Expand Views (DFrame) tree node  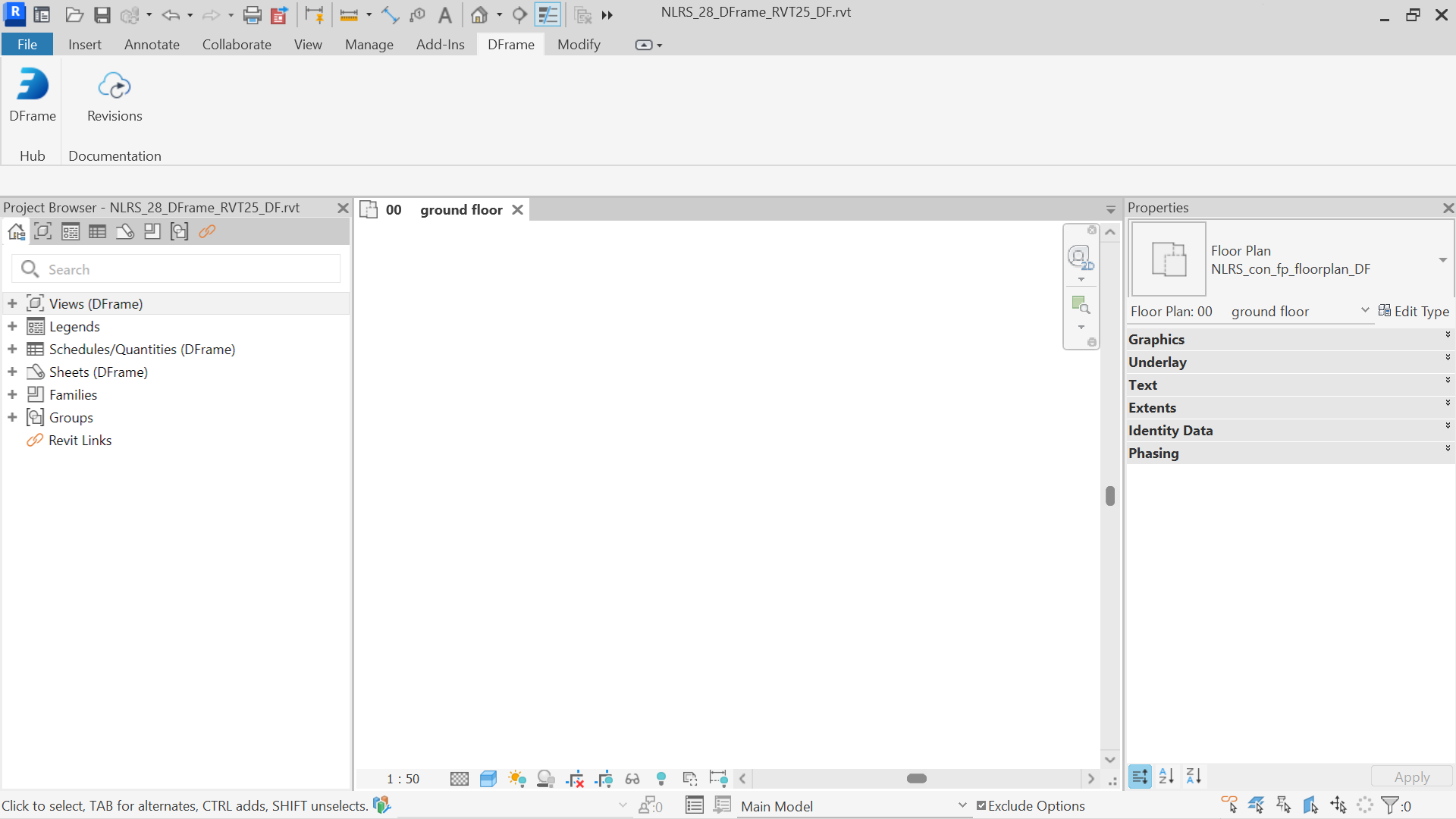(12, 303)
